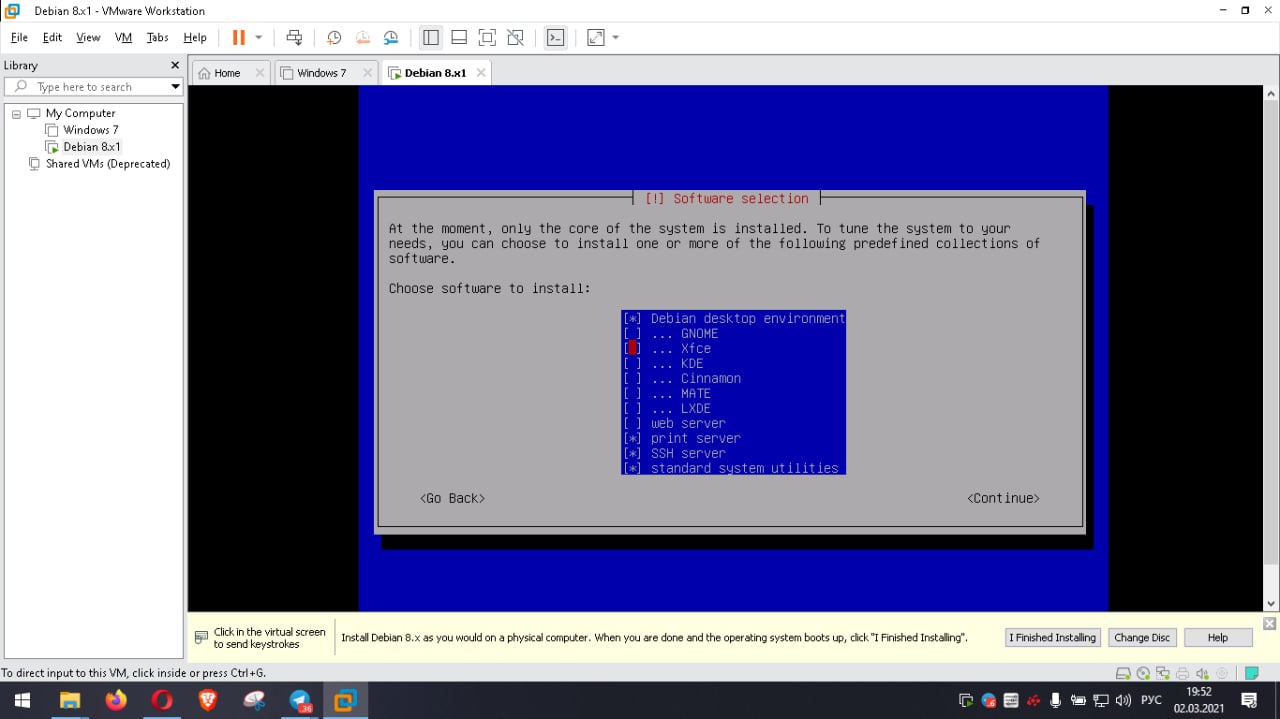Toggle the LXDE checkbox
Viewport: 1280px width, 719px height.
click(x=632, y=409)
